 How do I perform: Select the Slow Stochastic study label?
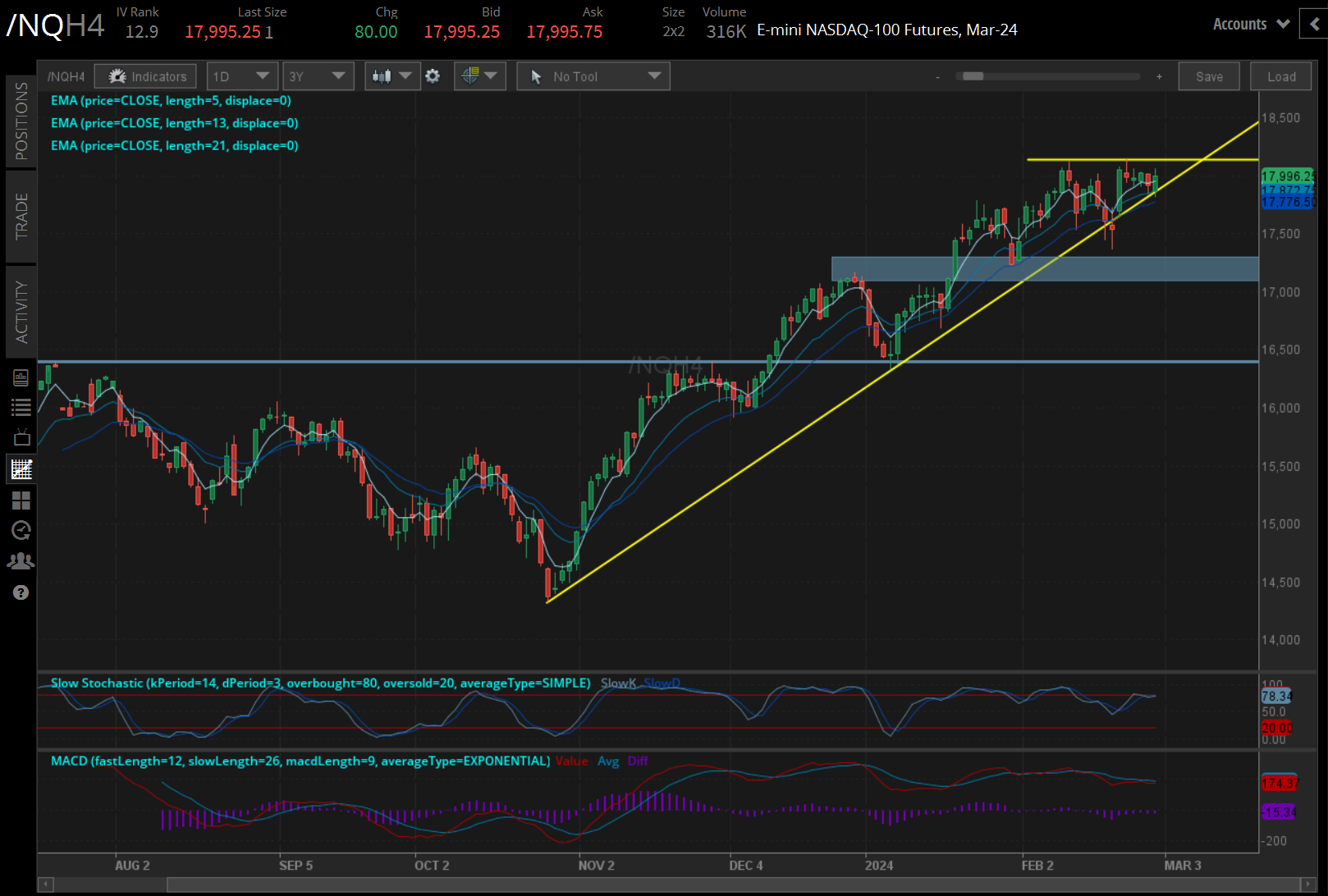click(321, 683)
